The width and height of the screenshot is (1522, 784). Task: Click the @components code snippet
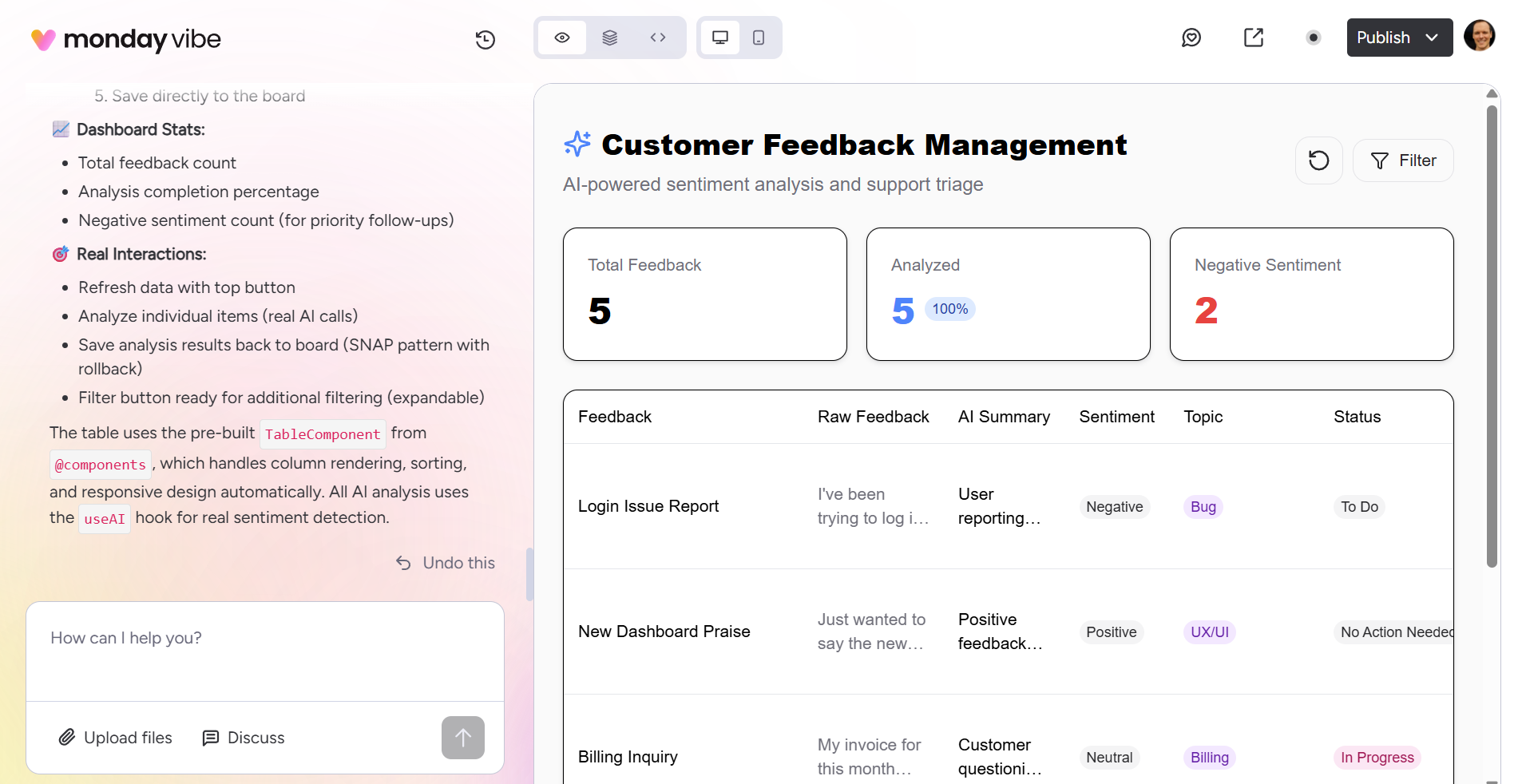coord(101,465)
